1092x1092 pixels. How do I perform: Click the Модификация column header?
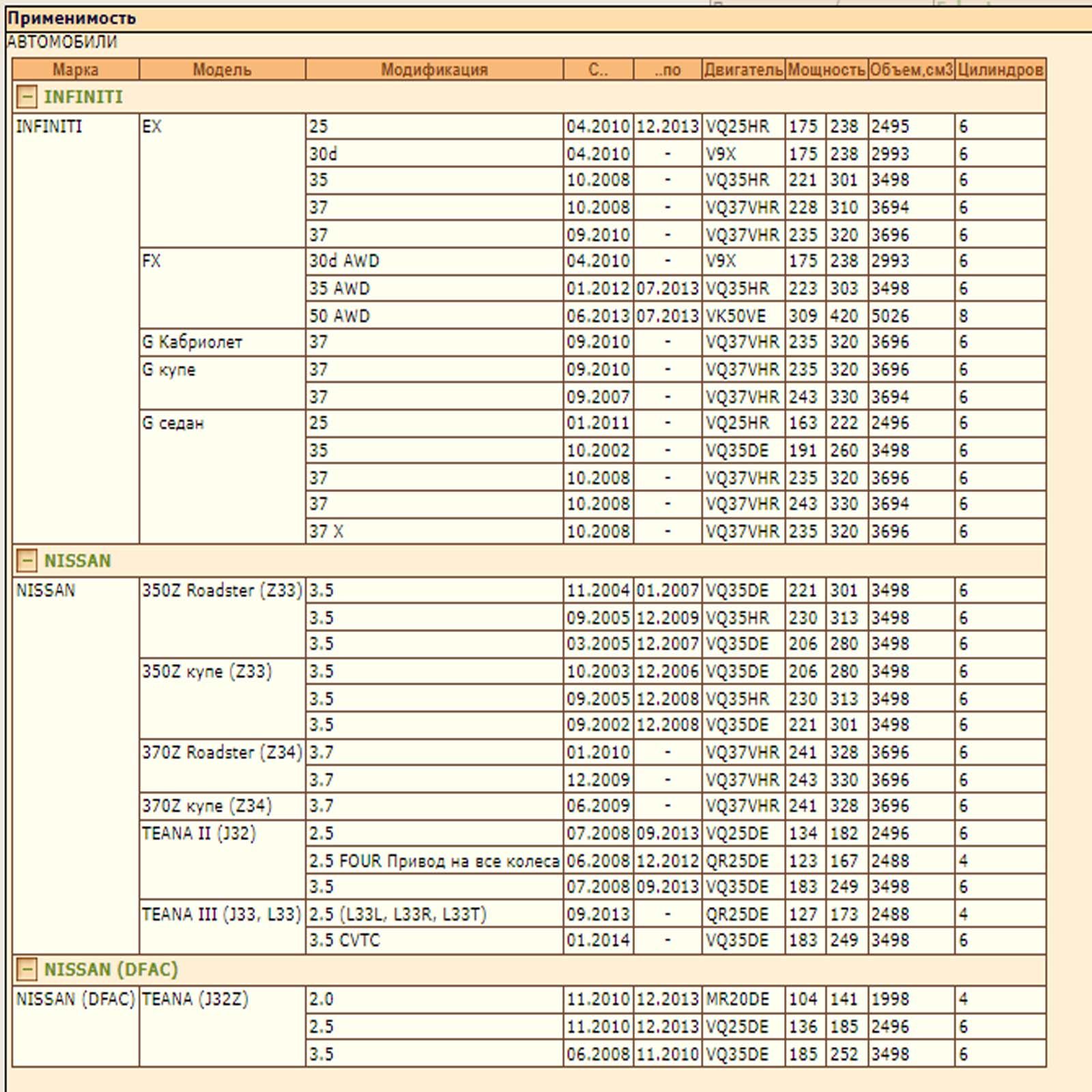[434, 70]
